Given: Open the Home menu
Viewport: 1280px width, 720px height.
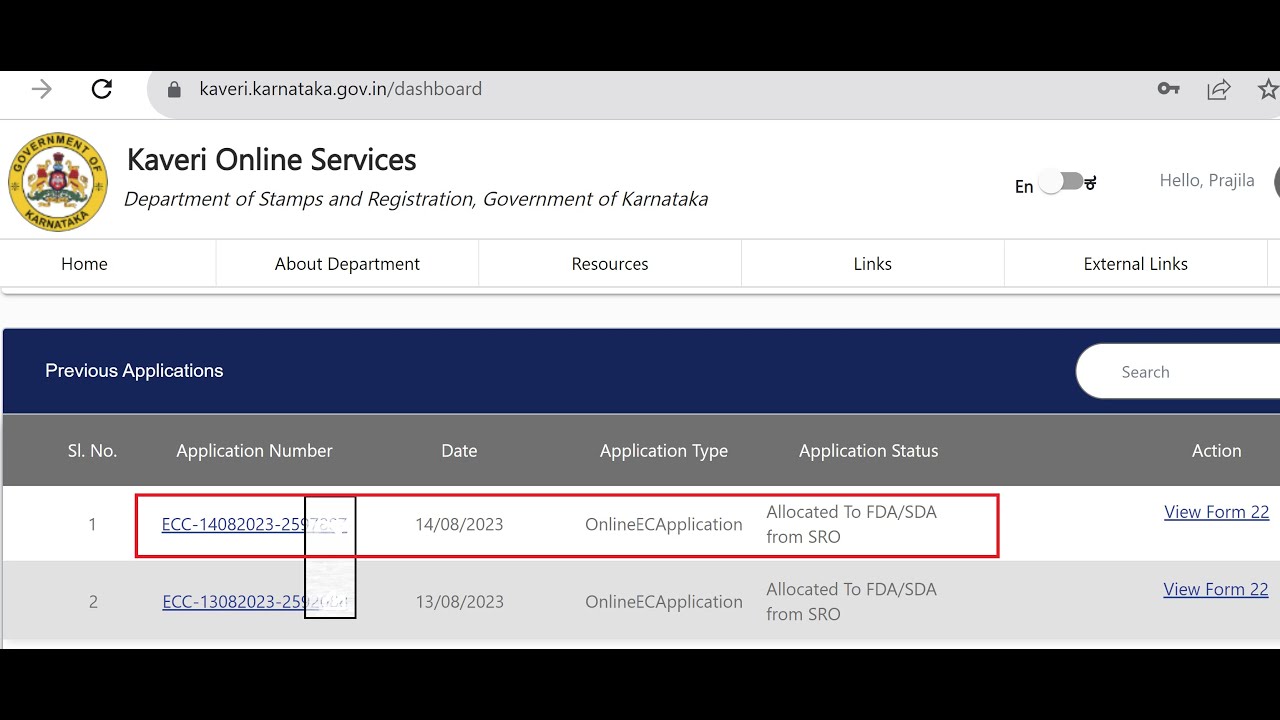Looking at the screenshot, I should point(84,264).
